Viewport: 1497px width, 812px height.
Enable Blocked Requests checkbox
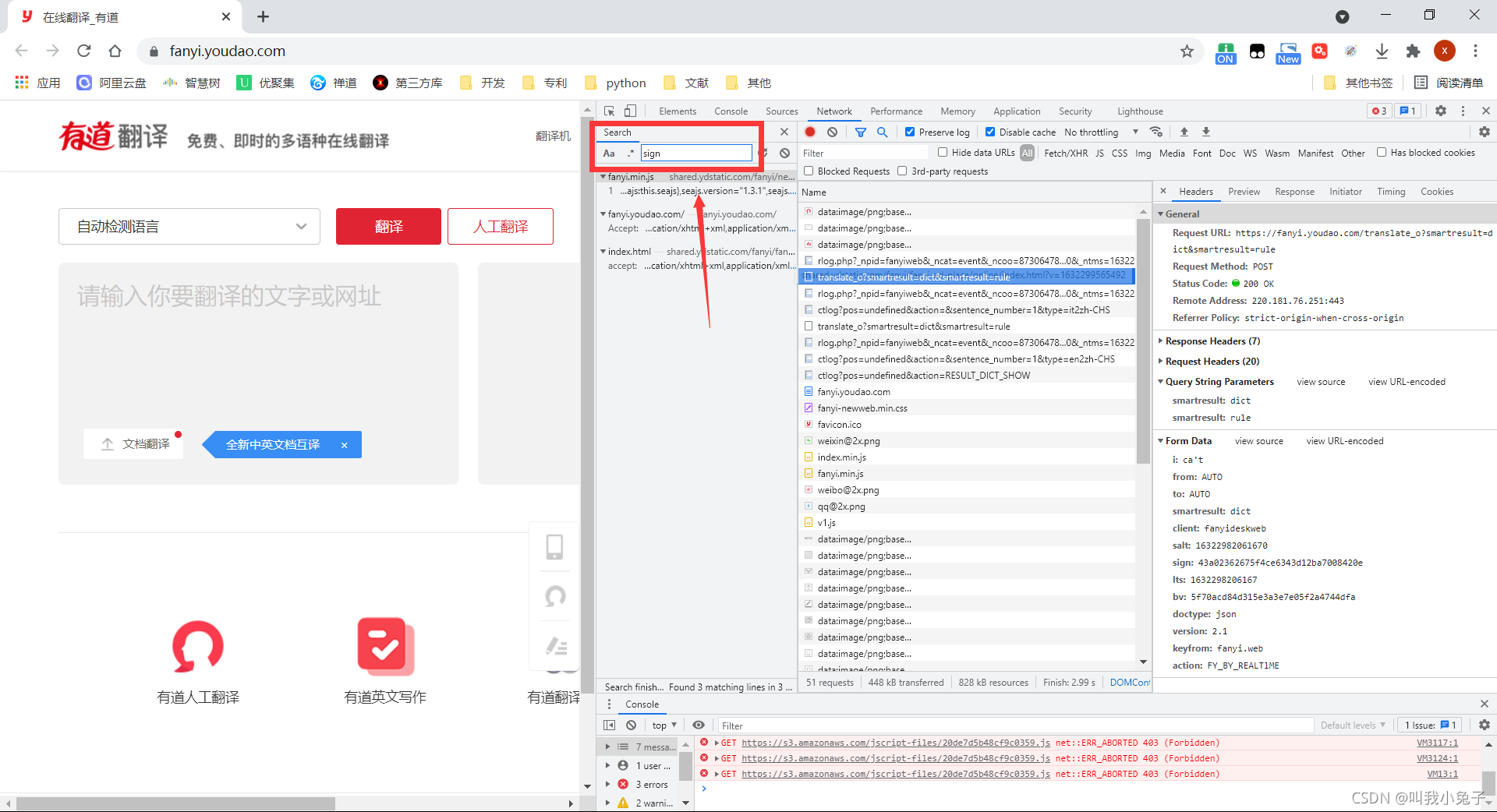pyautogui.click(x=809, y=171)
